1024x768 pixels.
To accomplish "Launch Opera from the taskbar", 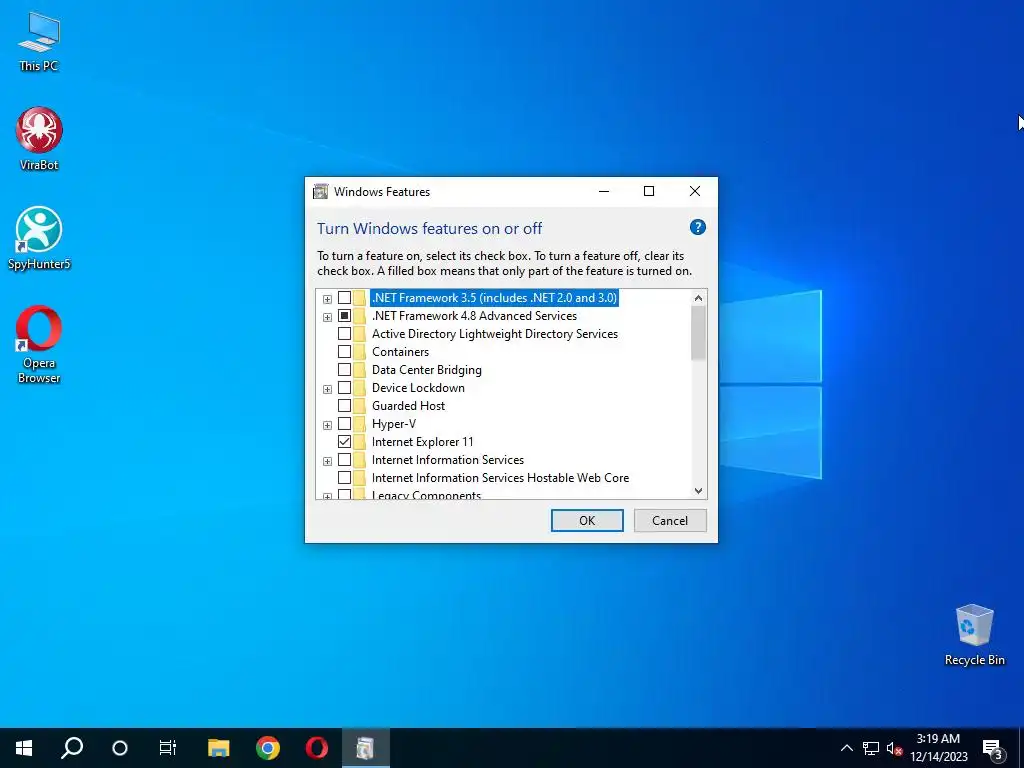I will (317, 748).
